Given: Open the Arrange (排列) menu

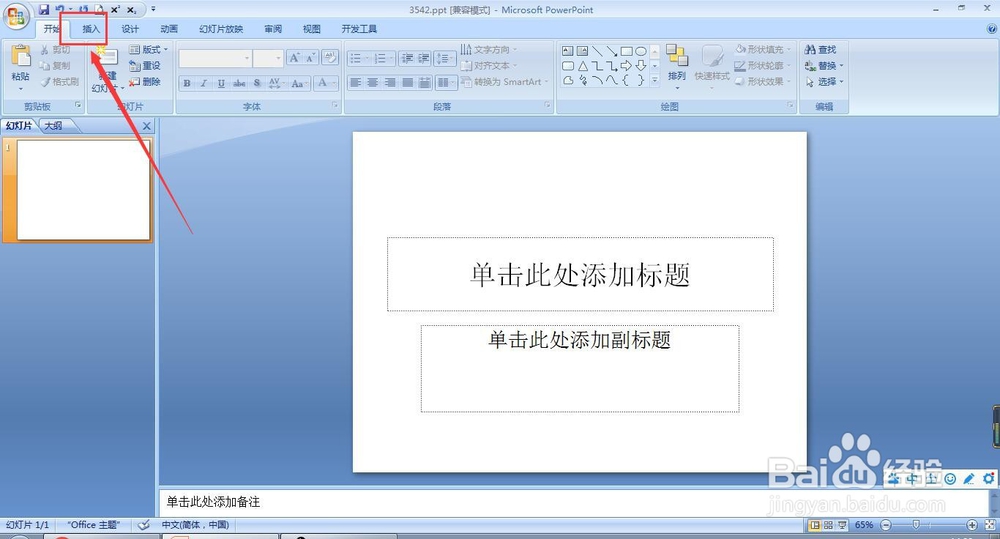Looking at the screenshot, I should tap(677, 66).
